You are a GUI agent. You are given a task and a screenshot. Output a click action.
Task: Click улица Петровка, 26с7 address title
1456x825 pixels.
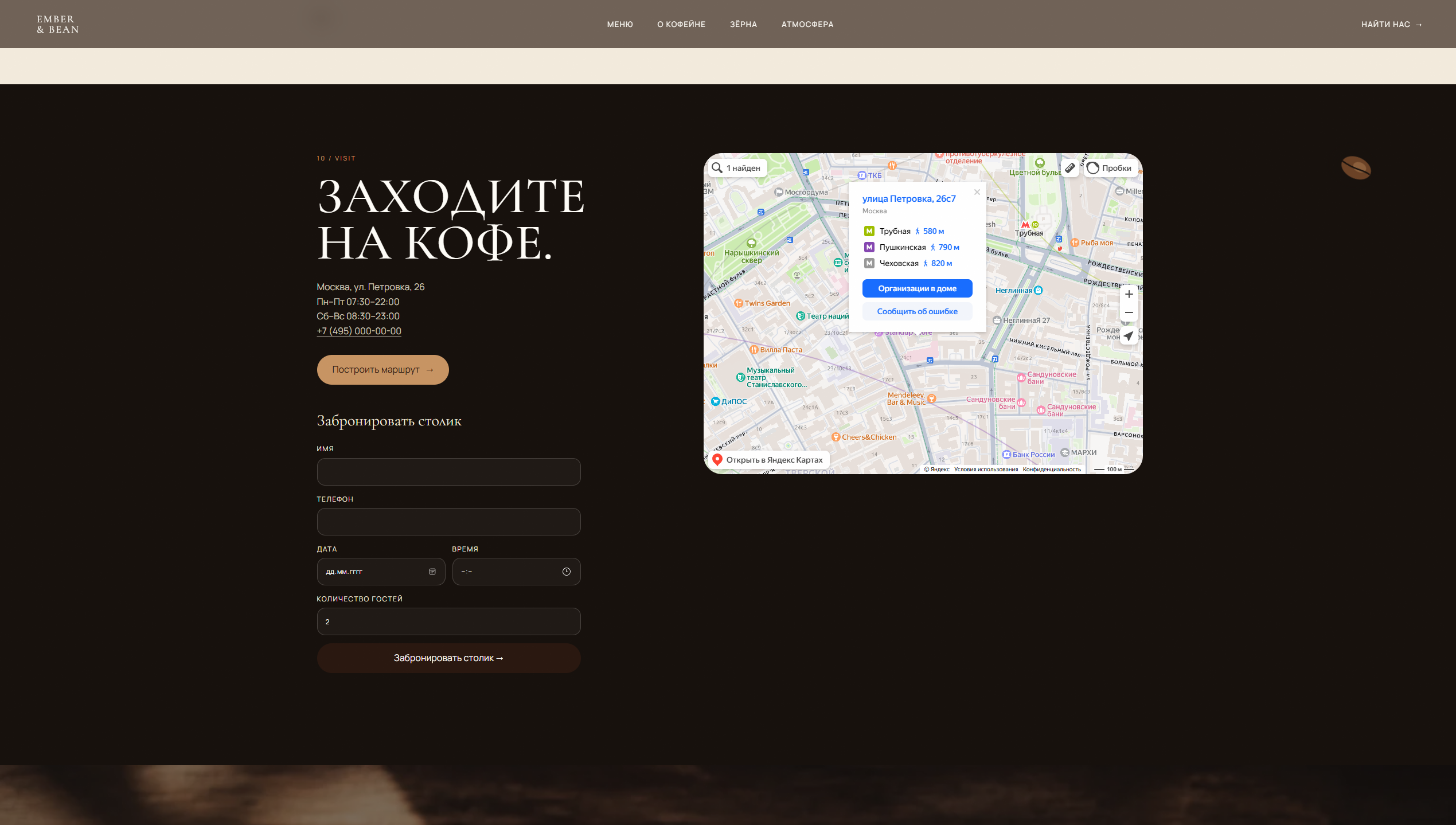coord(909,198)
